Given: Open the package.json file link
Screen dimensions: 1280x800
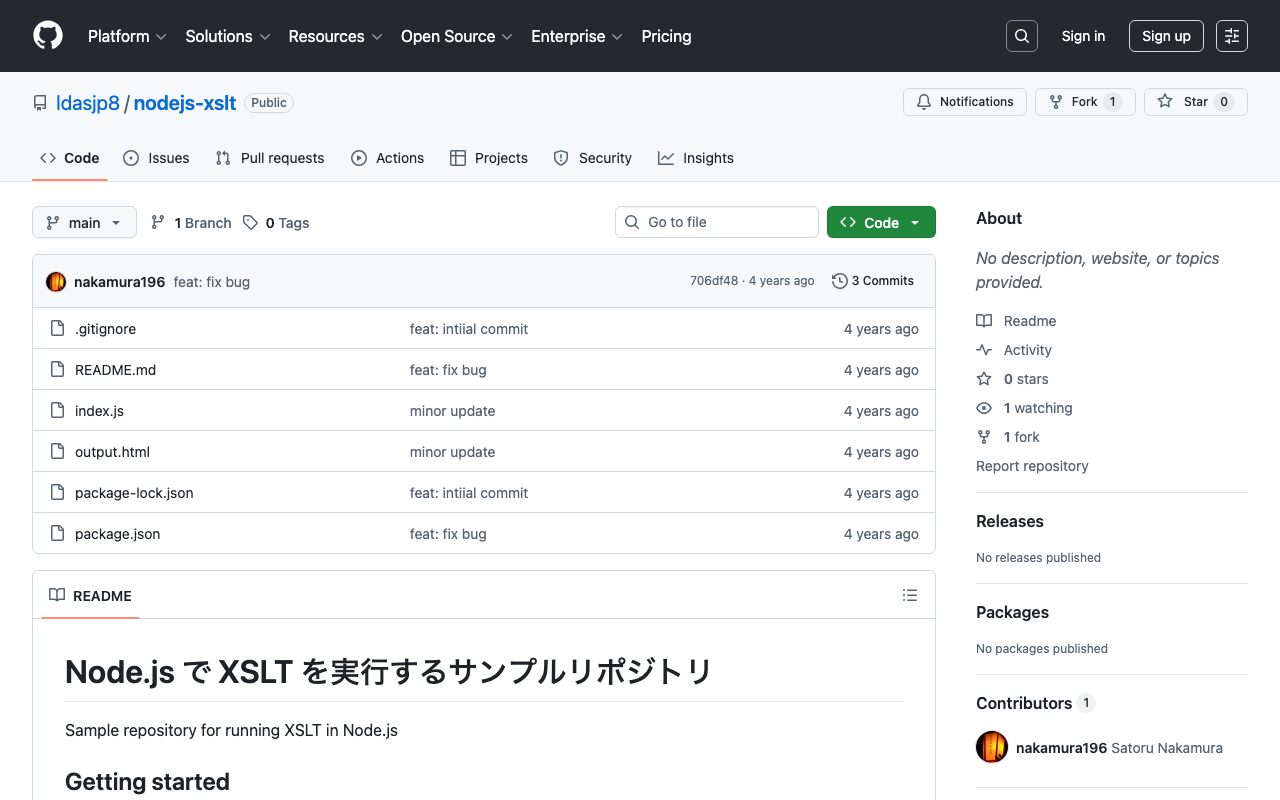Looking at the screenshot, I should click(117, 533).
